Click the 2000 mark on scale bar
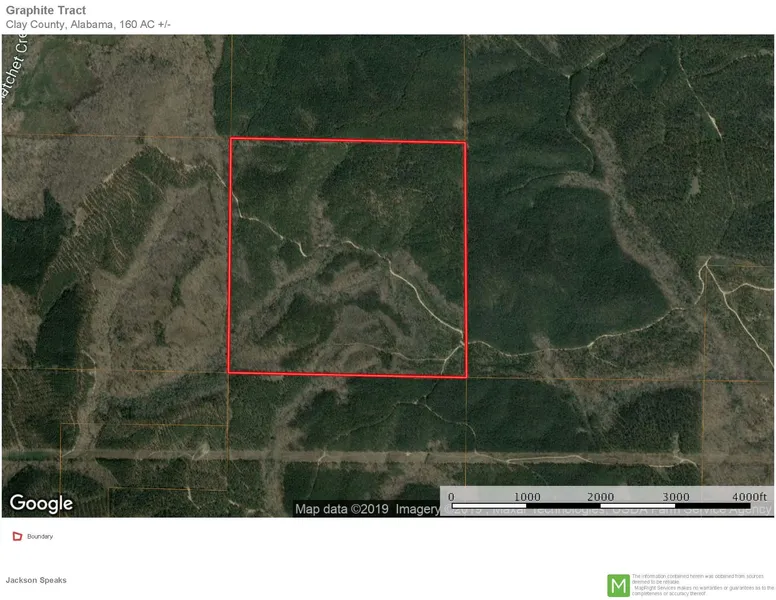 coord(600,497)
